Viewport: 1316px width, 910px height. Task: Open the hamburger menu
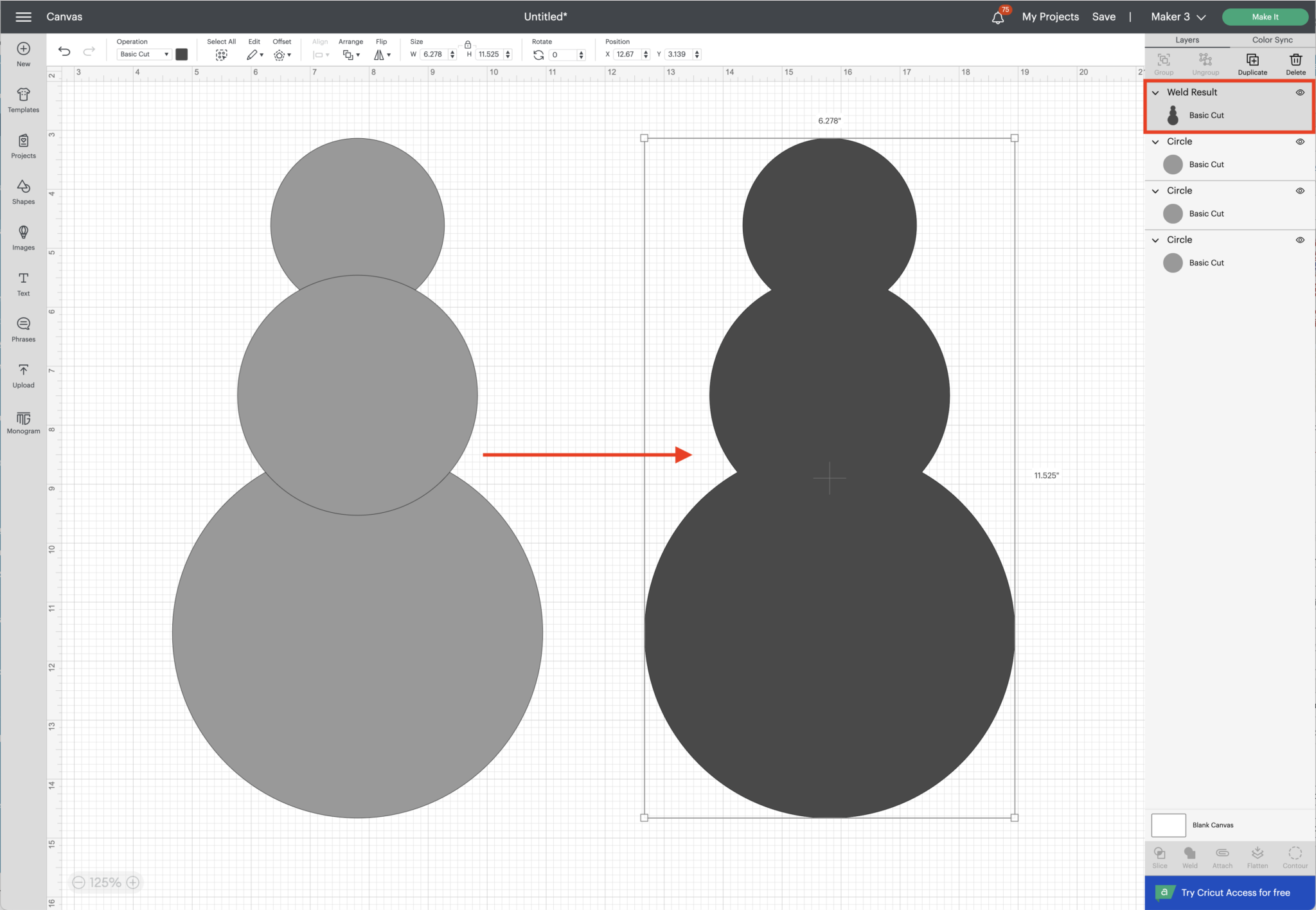23,16
